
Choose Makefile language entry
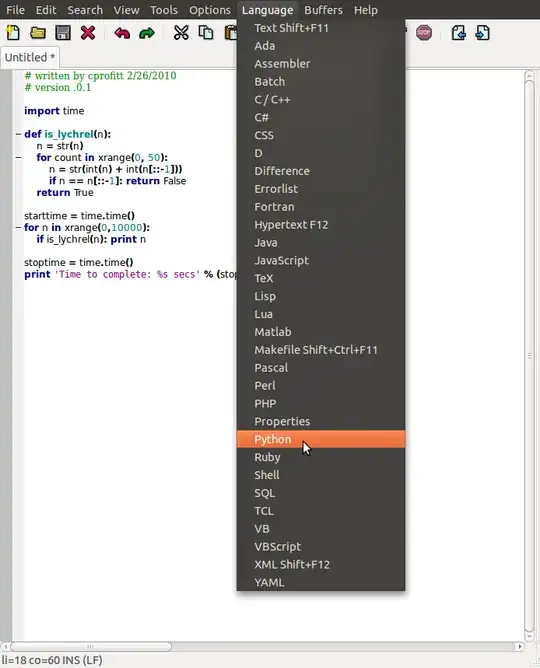click(x=321, y=350)
